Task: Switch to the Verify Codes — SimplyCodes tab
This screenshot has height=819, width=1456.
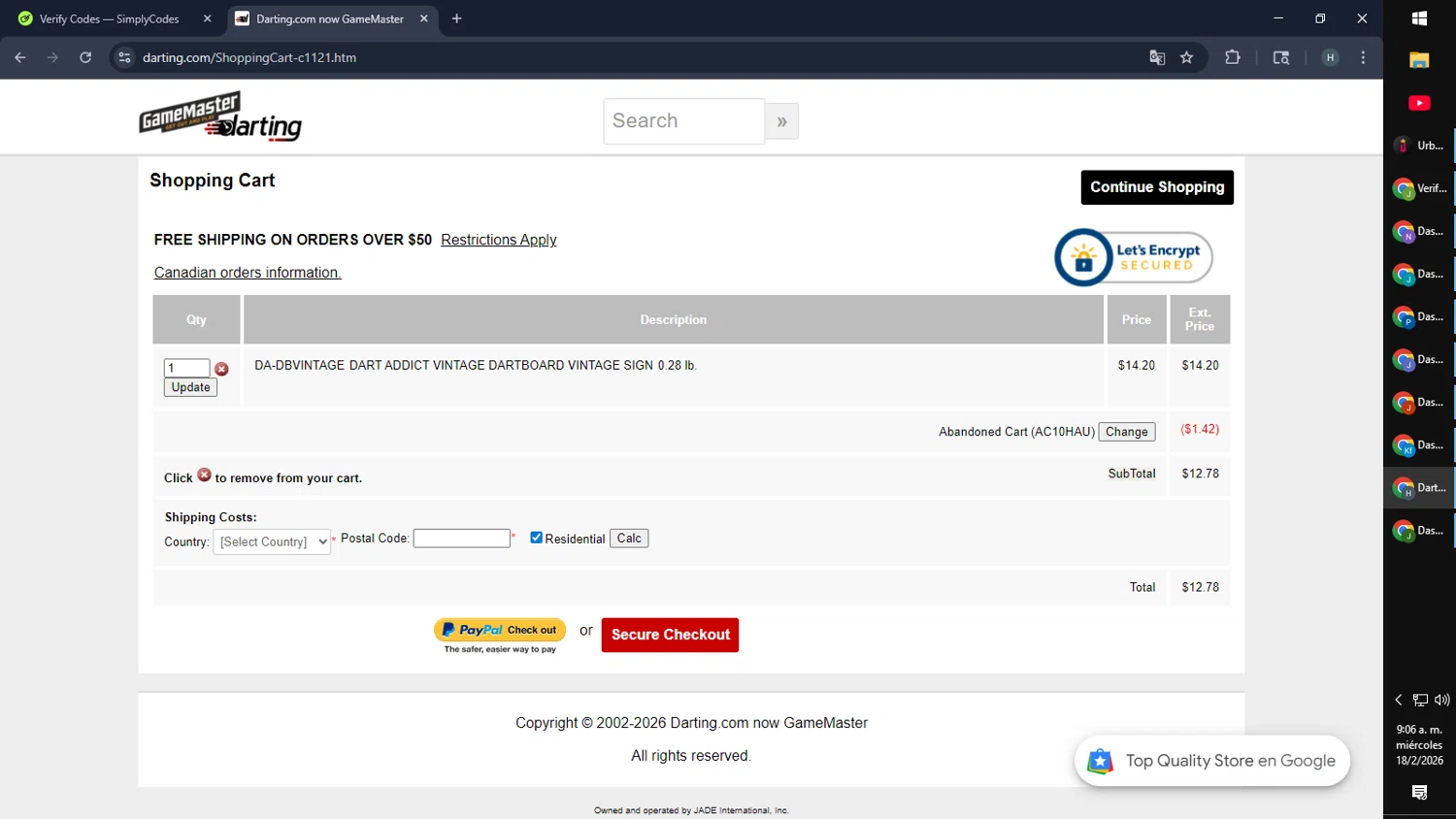Action: (x=110, y=18)
